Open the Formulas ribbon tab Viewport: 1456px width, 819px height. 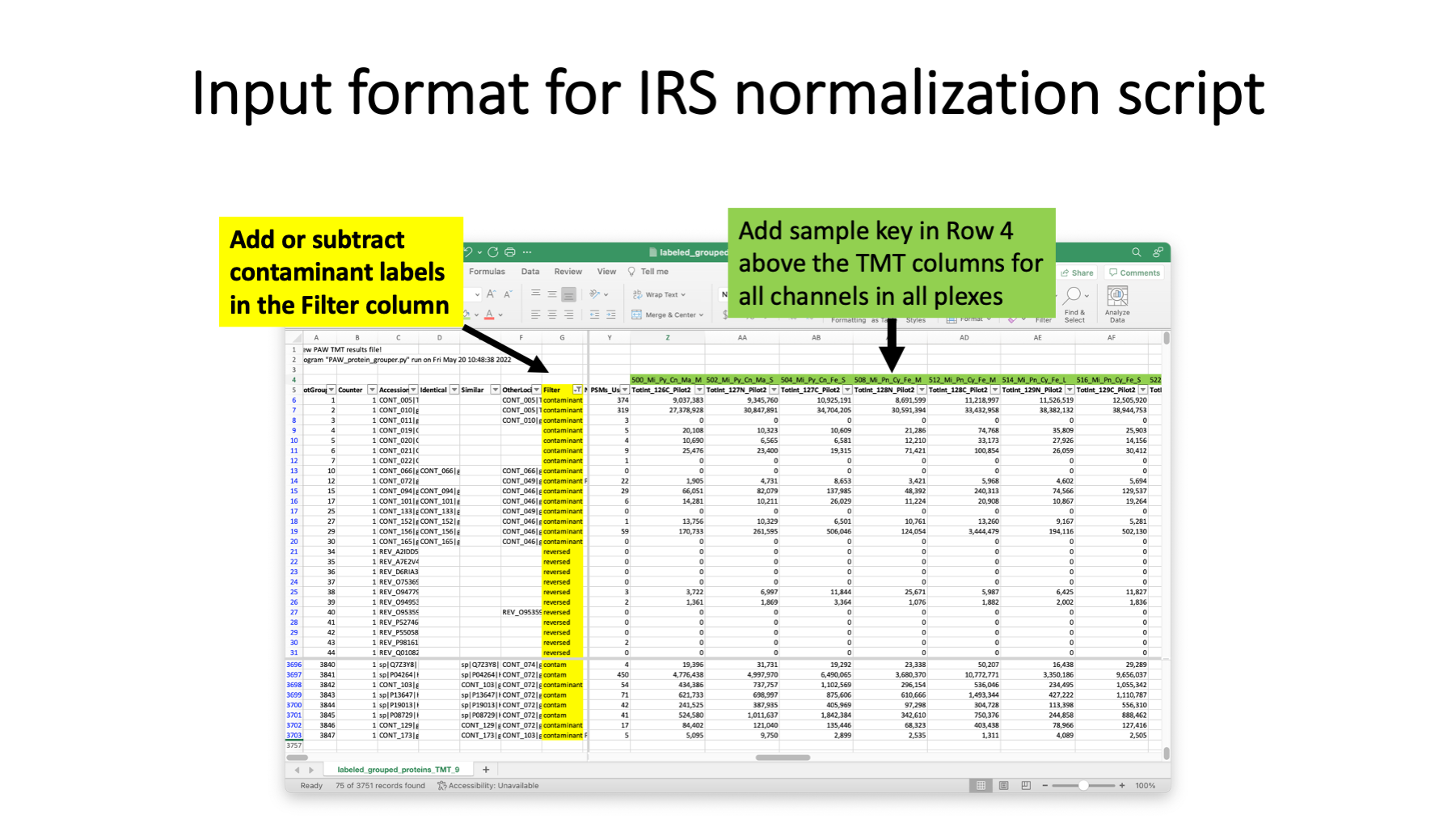click(x=487, y=272)
